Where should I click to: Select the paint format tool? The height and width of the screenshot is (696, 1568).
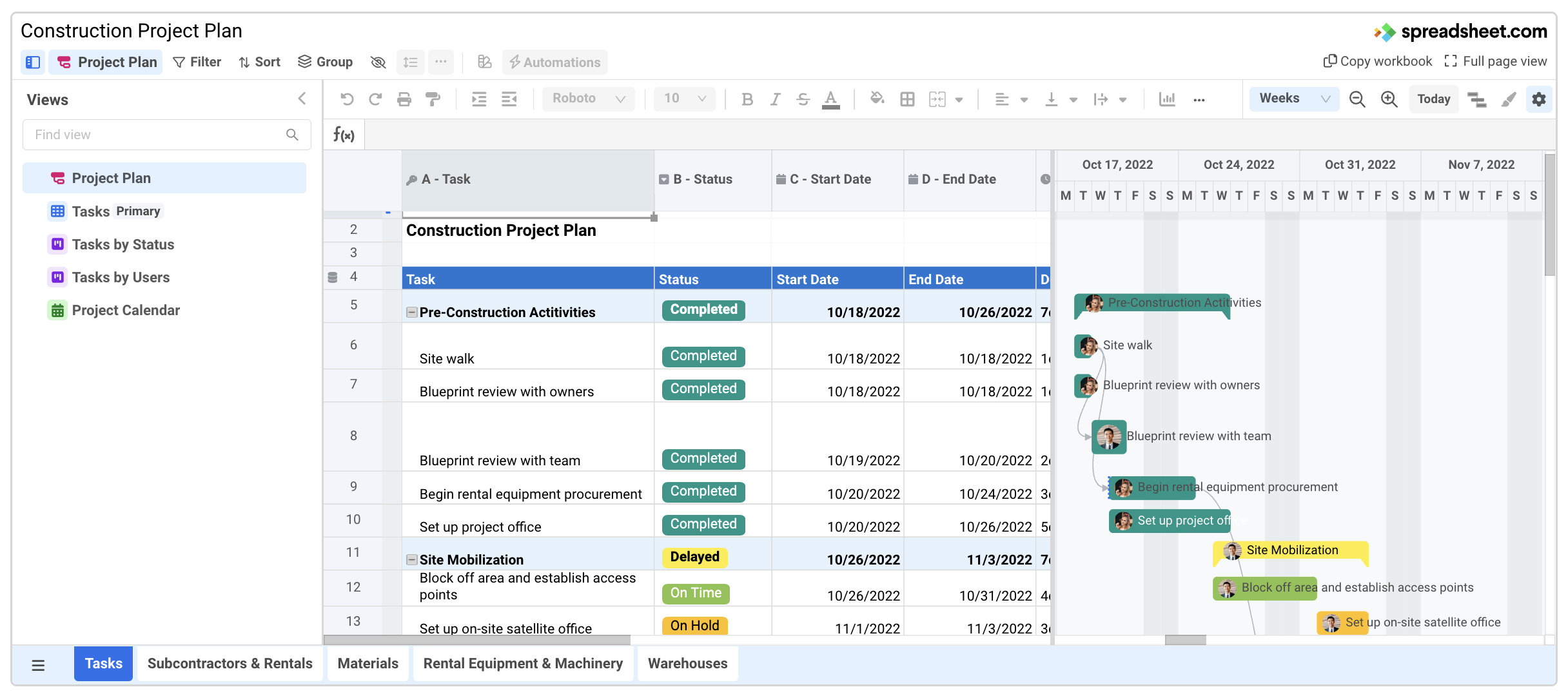tap(433, 99)
